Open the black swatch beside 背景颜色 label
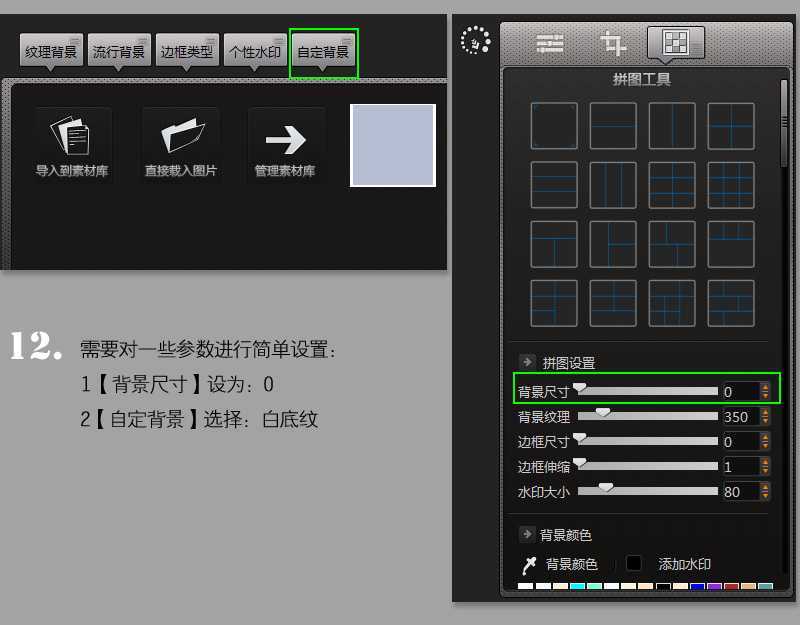This screenshot has width=800, height=625. pos(634,563)
